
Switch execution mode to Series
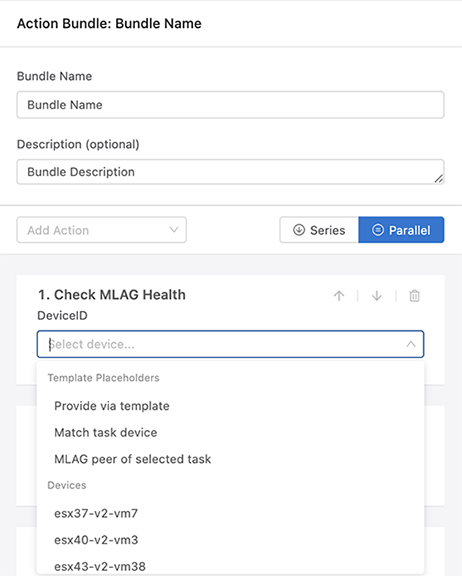click(319, 230)
